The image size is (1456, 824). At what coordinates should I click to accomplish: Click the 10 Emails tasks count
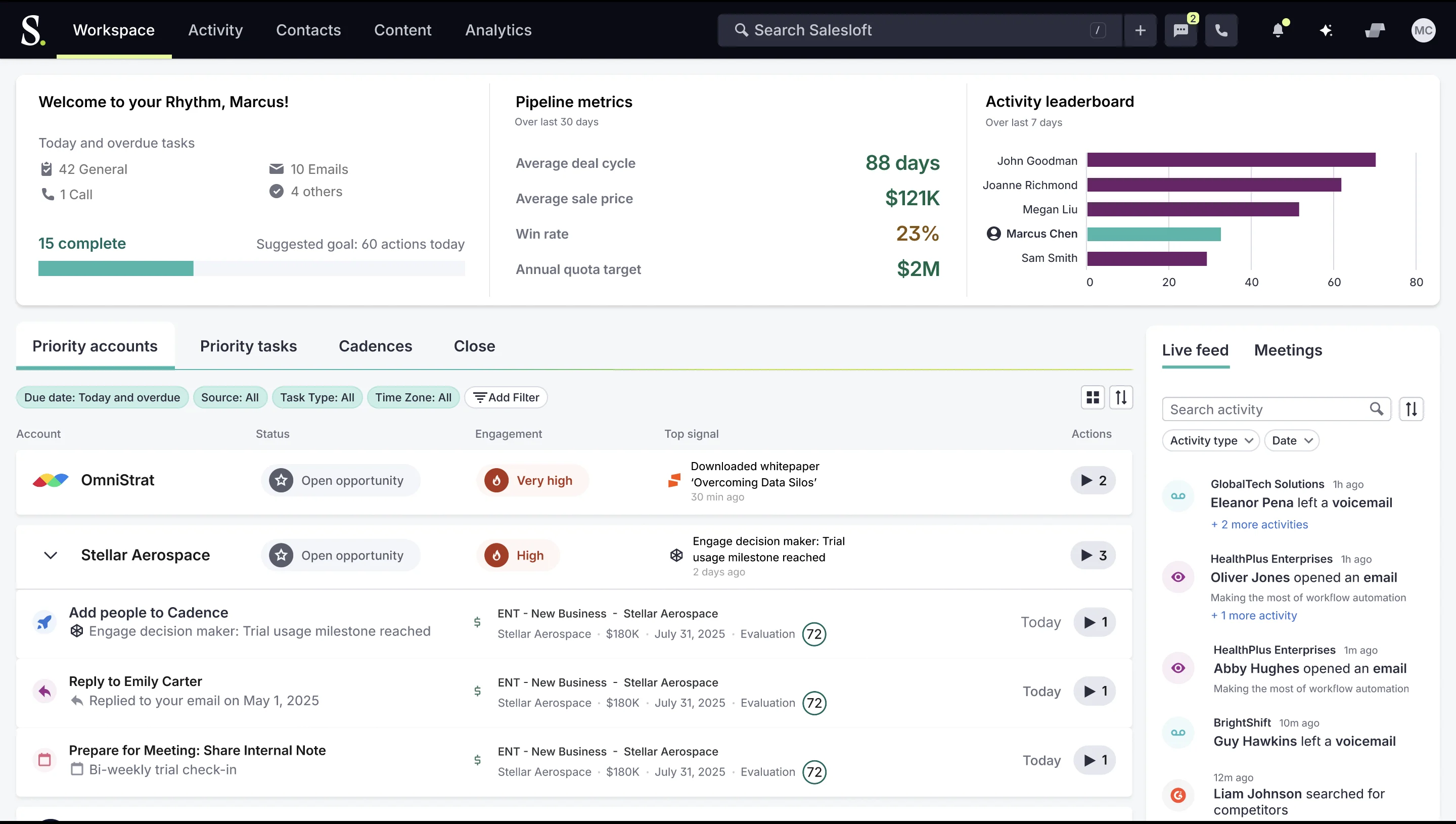point(309,169)
